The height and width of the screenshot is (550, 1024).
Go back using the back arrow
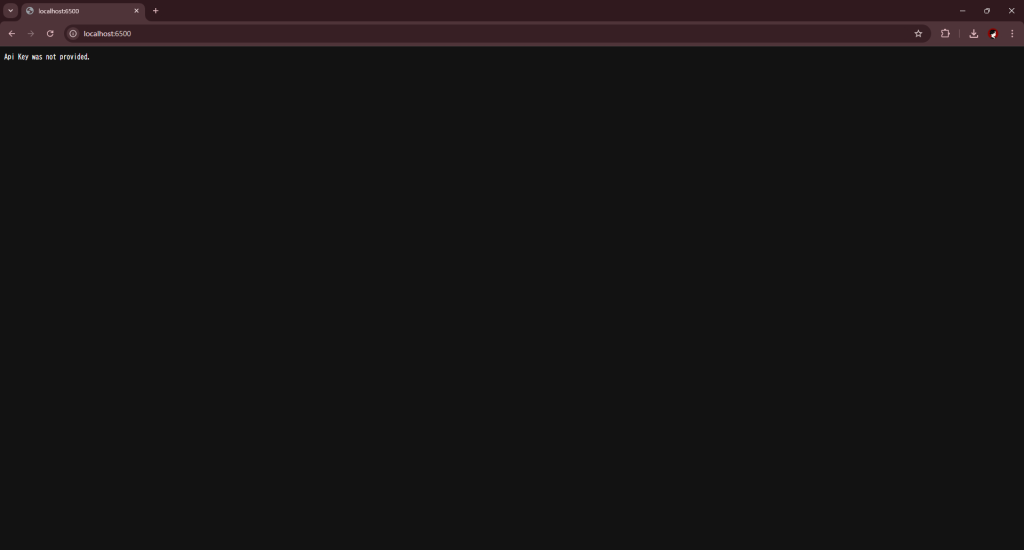pyautogui.click(x=12, y=33)
